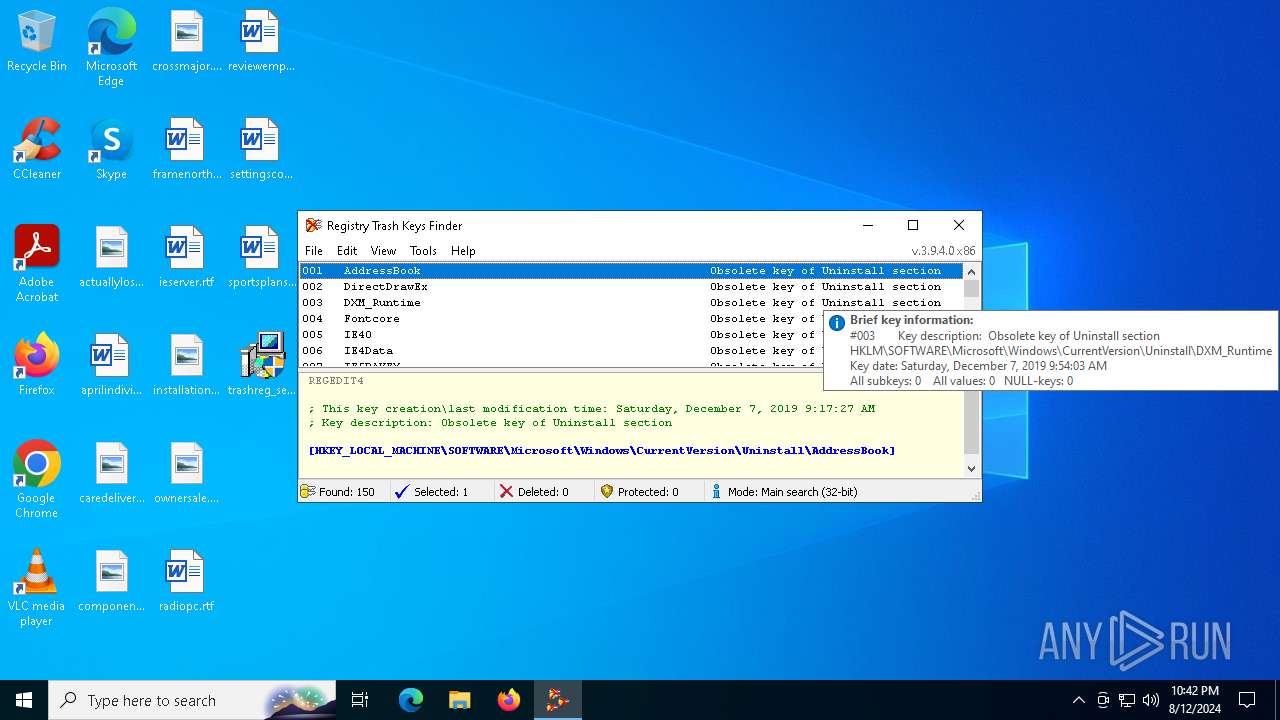
Task: Click the Found: 150 status entry
Action: 345,492
